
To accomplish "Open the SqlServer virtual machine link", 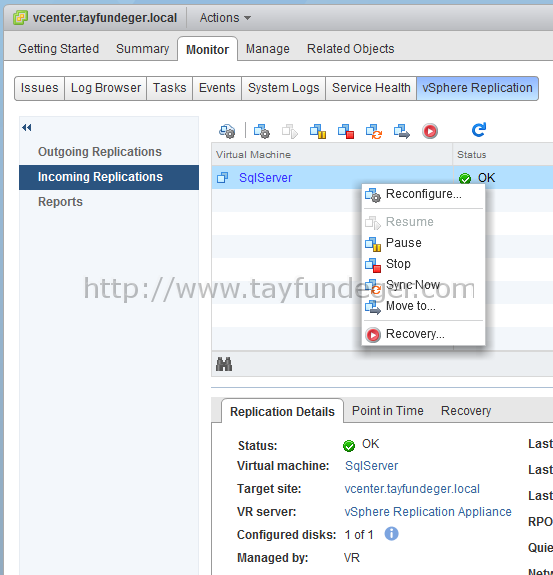I will click(265, 178).
